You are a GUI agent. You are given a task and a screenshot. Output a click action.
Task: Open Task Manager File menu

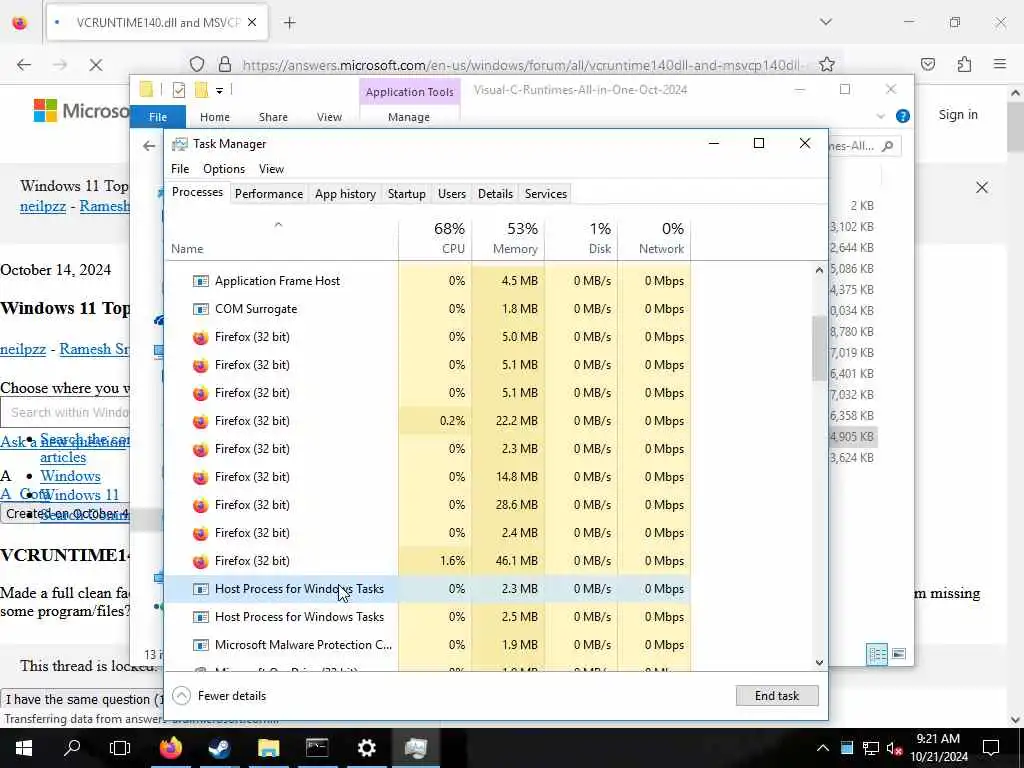point(180,169)
